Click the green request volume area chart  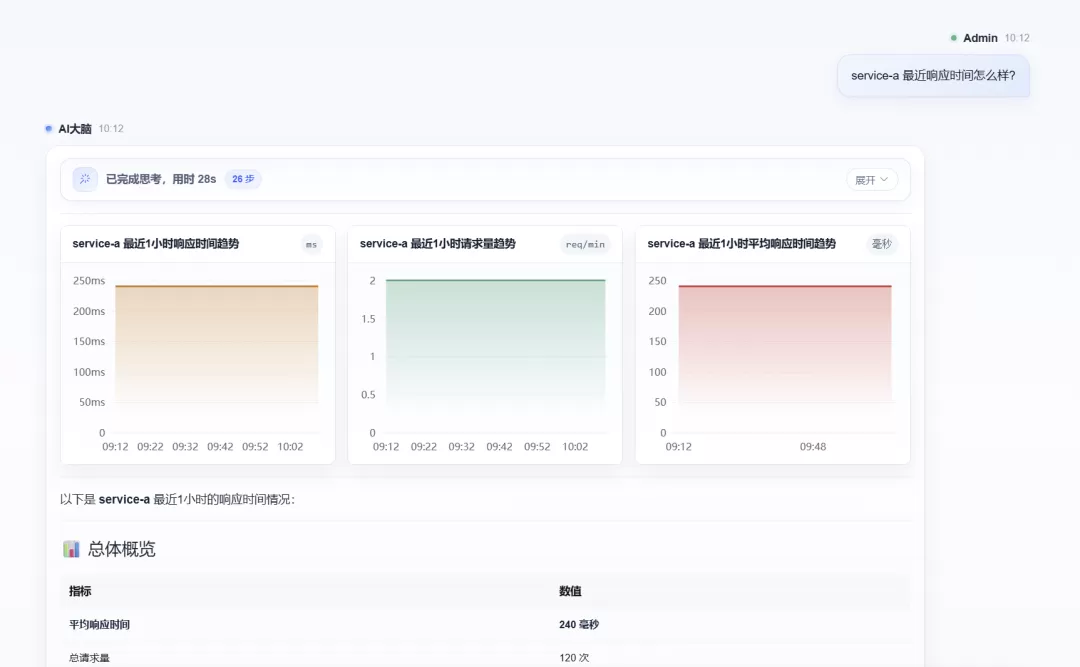[495, 341]
